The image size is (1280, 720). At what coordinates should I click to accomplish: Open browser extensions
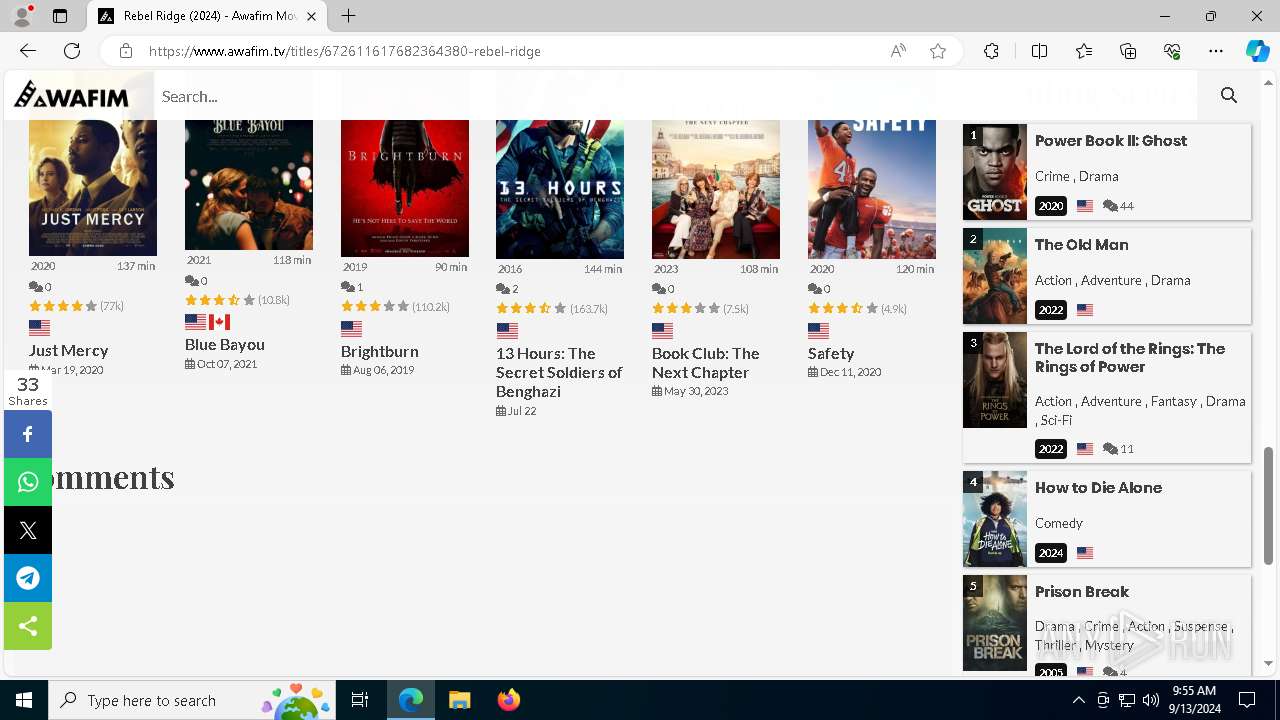pos(991,51)
